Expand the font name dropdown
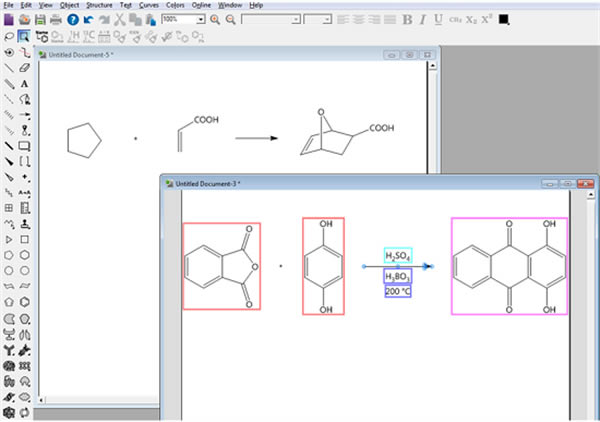The image size is (600, 422). click(294, 19)
